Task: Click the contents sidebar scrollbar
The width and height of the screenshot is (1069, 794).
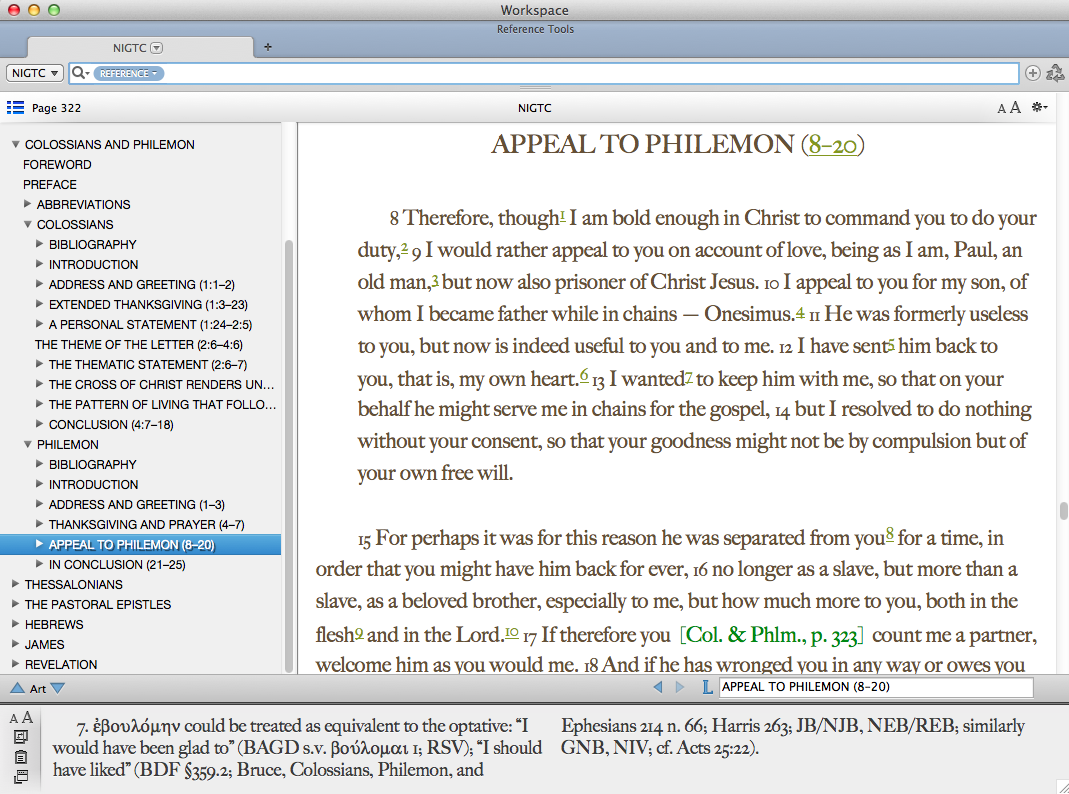Action: click(x=288, y=457)
